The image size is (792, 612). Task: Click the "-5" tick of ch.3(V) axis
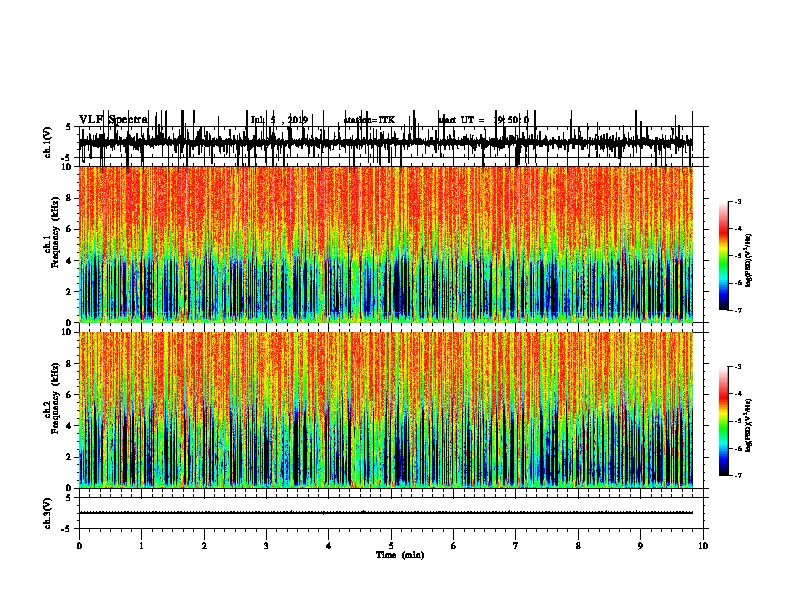click(x=68, y=529)
